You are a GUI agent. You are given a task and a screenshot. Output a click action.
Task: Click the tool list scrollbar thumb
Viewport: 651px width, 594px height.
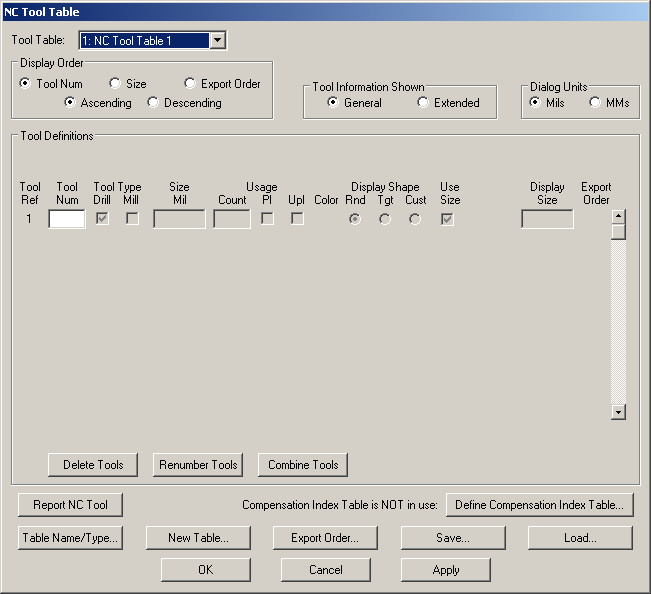pos(618,232)
